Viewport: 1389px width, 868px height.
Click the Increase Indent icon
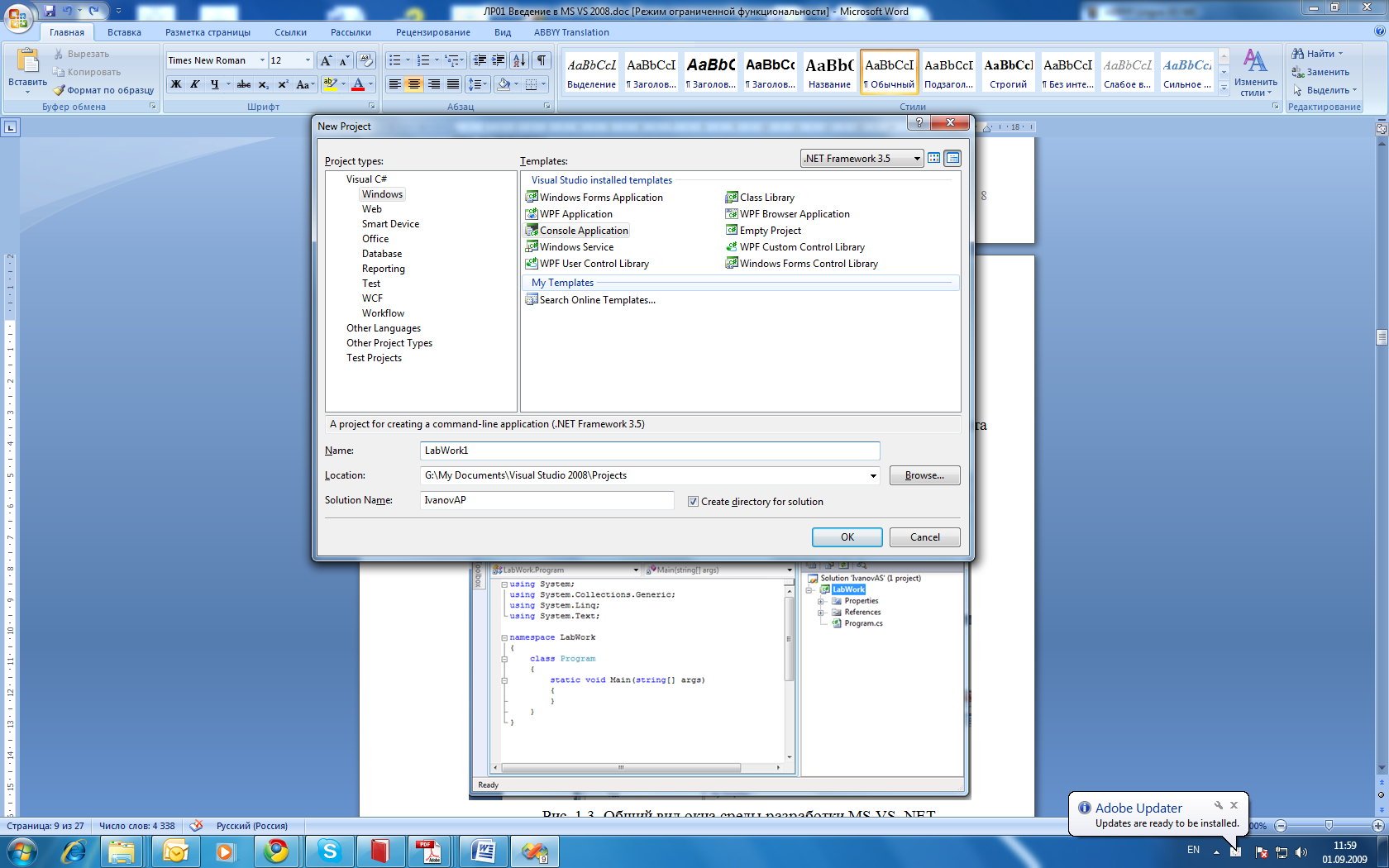pos(499,60)
